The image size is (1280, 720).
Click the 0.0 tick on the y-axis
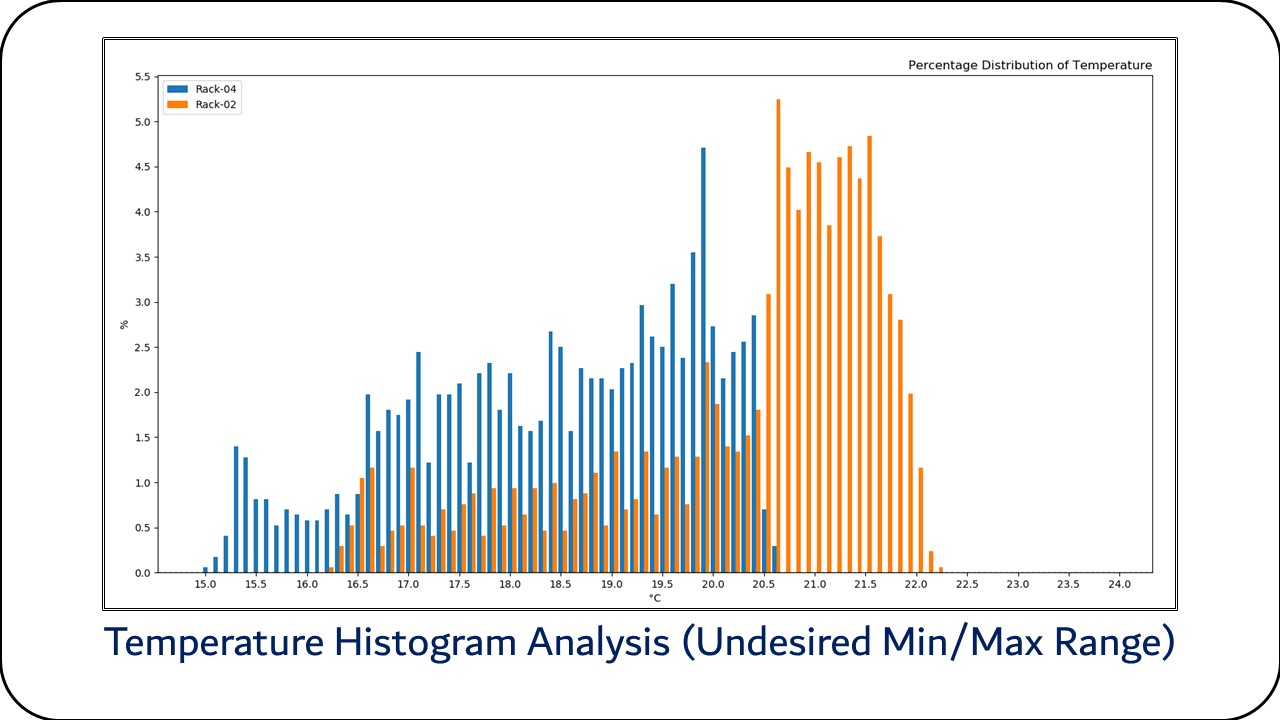click(x=142, y=573)
